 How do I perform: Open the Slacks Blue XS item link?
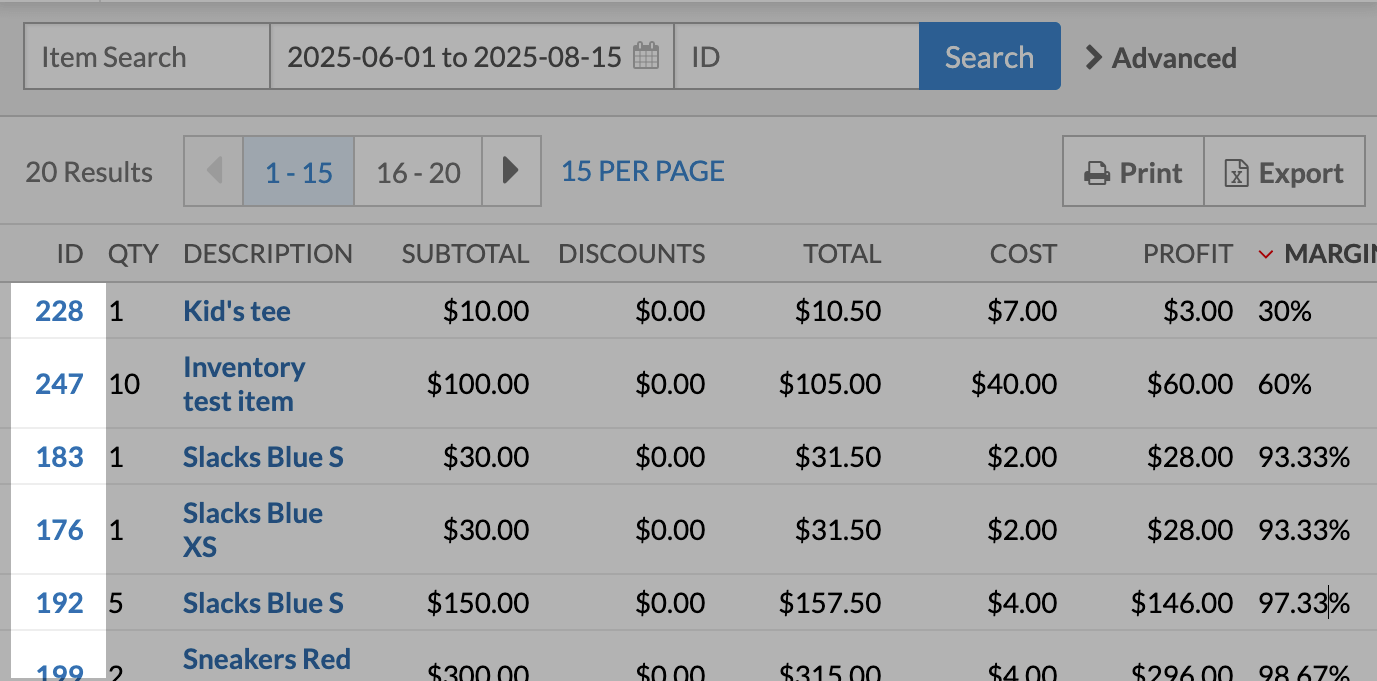[x=252, y=530]
